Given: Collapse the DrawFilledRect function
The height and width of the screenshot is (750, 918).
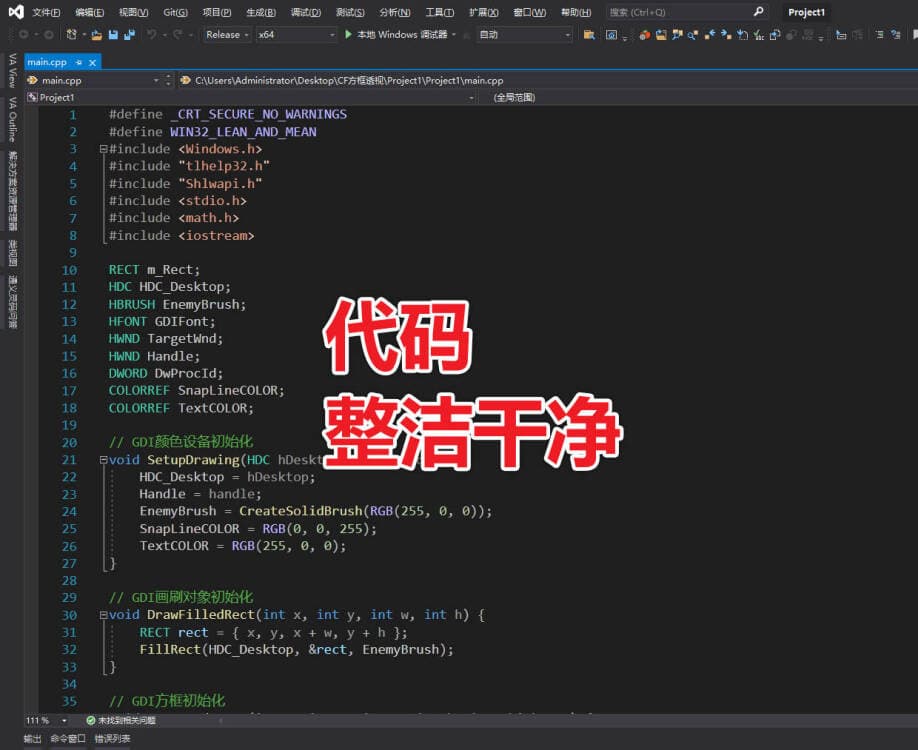Looking at the screenshot, I should click(102, 615).
